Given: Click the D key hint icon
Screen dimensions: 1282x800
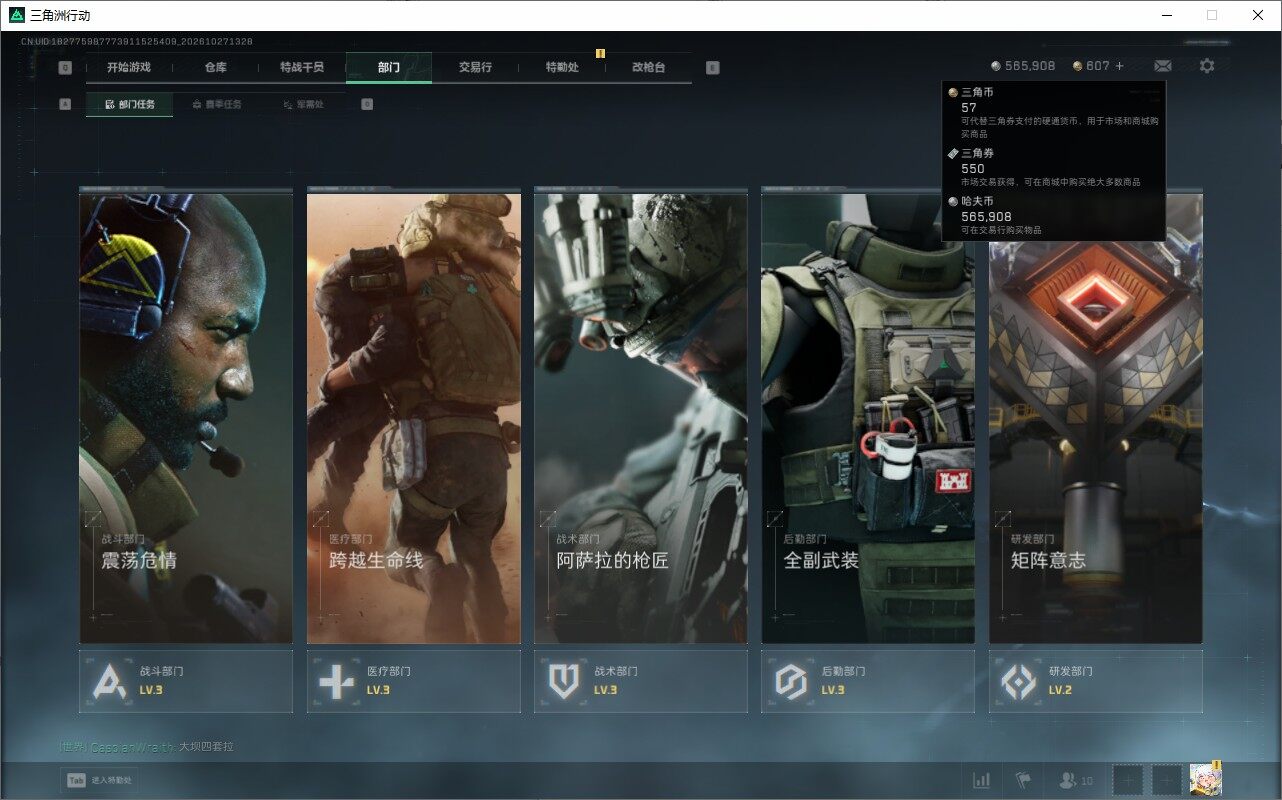Looking at the screenshot, I should pos(367,104).
